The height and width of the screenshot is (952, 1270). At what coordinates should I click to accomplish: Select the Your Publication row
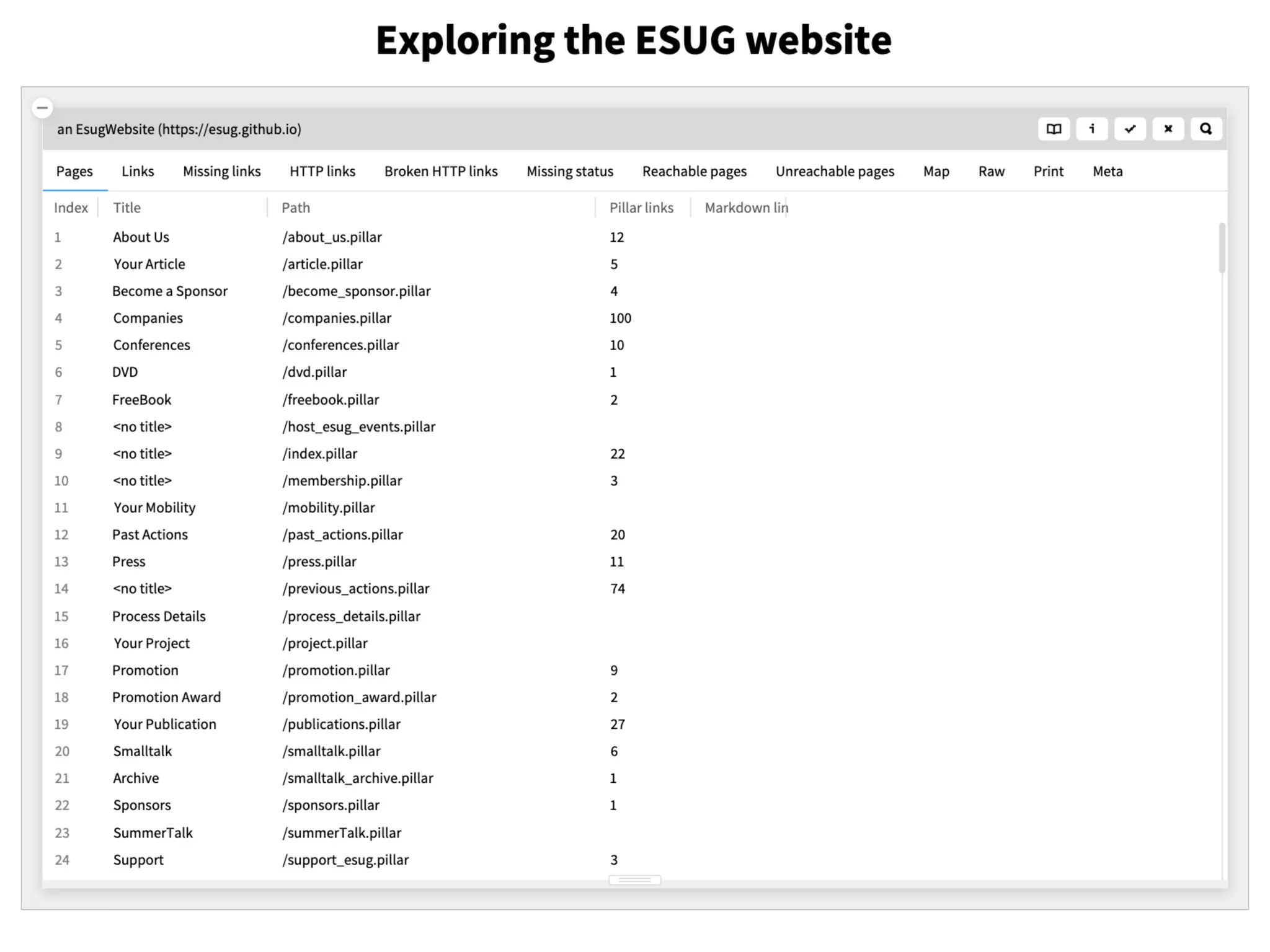coord(165,724)
